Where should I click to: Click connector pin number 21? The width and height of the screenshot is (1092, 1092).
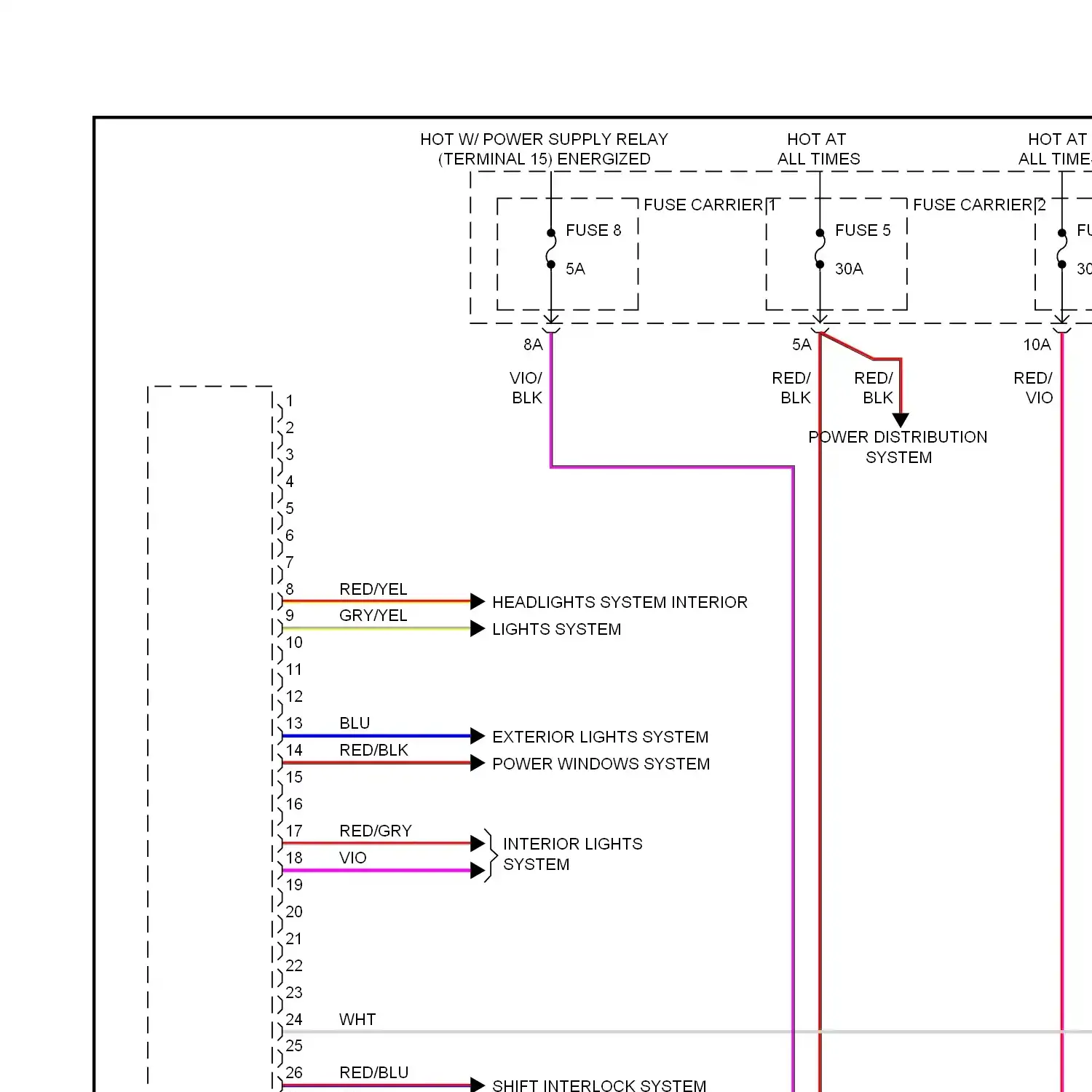[x=294, y=938]
